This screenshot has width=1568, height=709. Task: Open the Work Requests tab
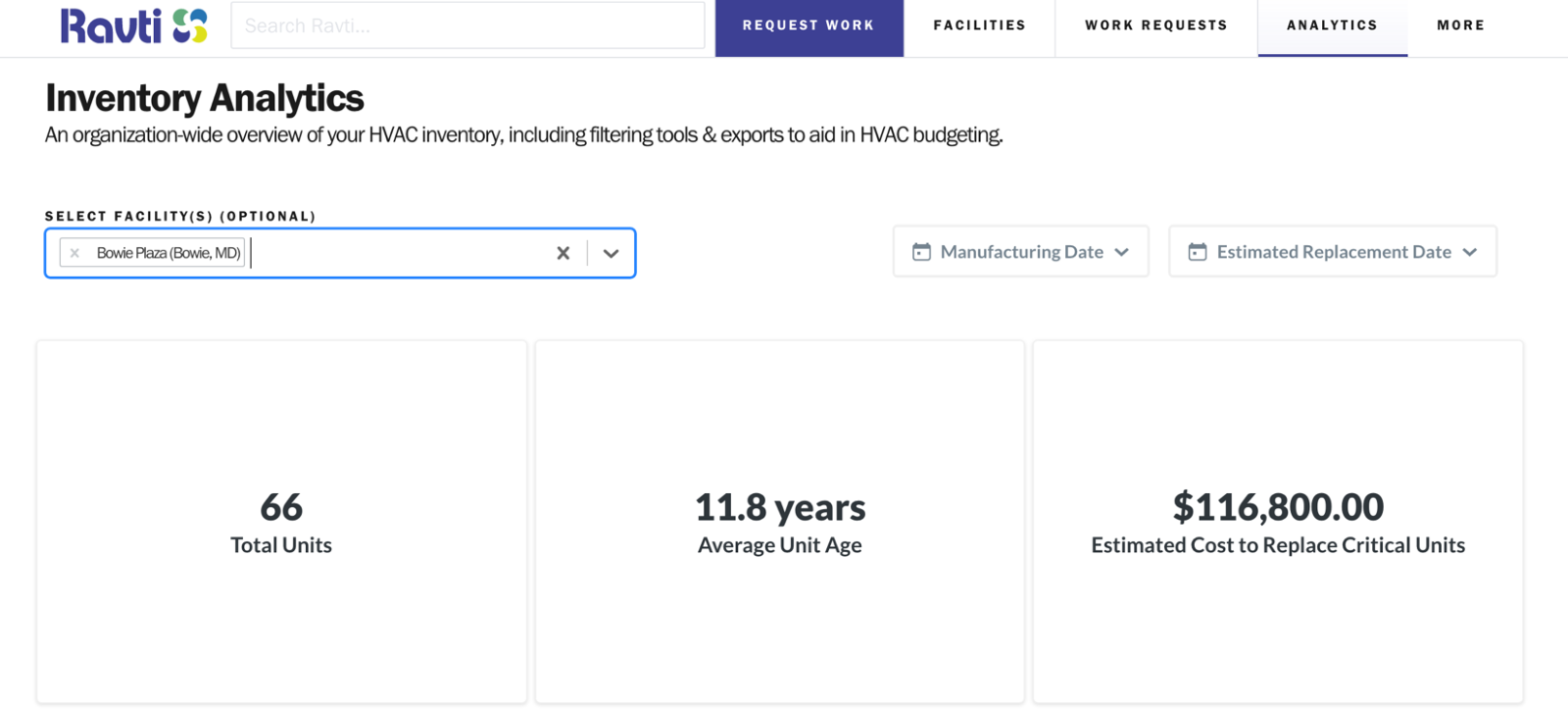click(1156, 26)
